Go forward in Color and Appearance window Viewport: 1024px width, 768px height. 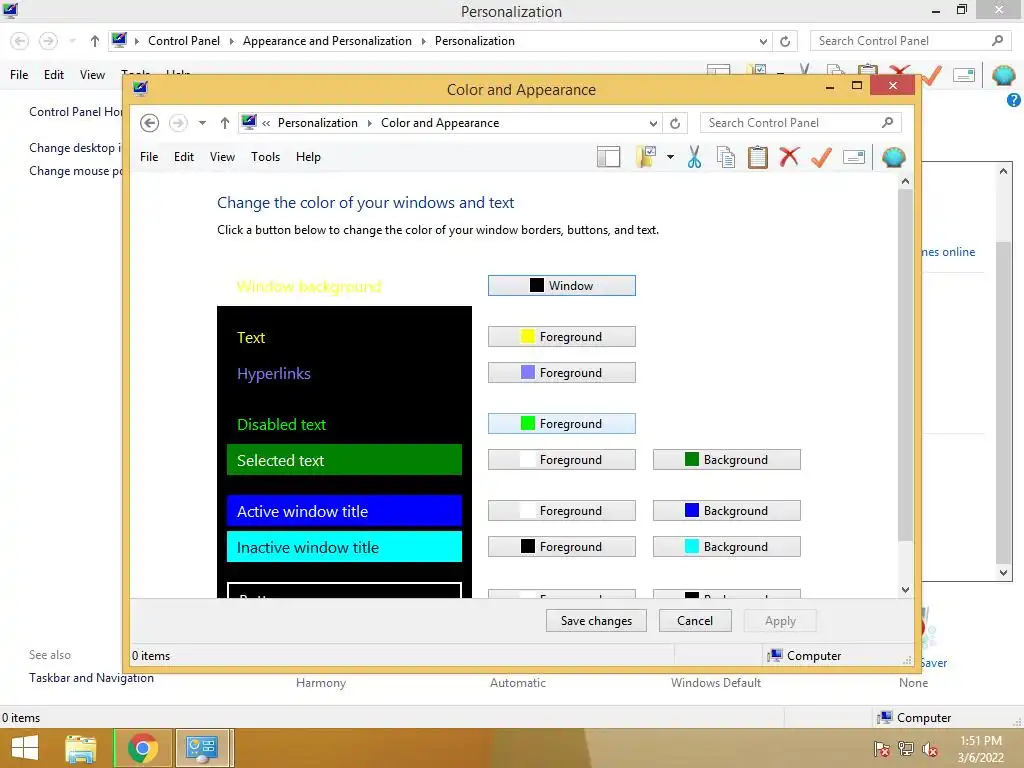tap(178, 123)
